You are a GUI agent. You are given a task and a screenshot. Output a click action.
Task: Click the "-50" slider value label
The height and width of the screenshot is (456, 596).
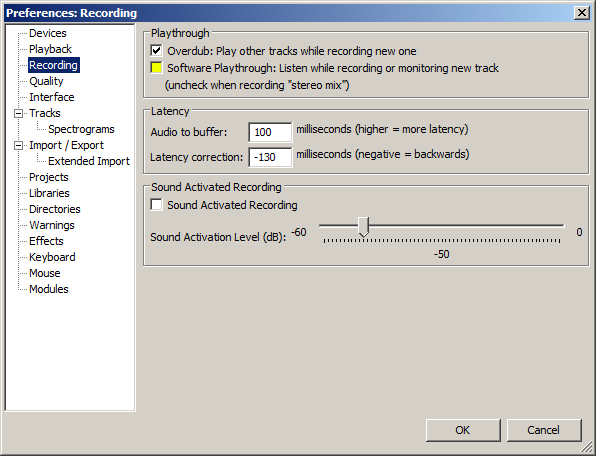[x=442, y=254]
